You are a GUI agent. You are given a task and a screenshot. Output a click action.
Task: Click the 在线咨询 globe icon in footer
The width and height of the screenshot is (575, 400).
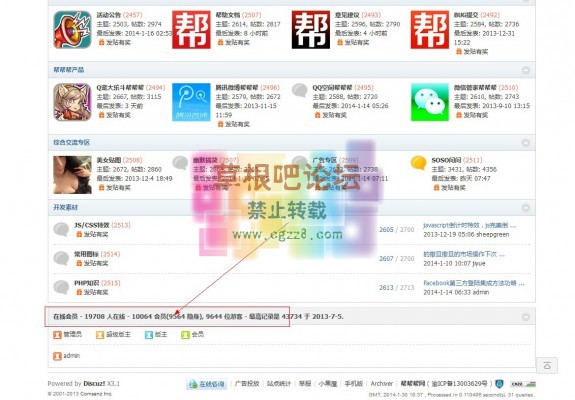[x=193, y=384]
